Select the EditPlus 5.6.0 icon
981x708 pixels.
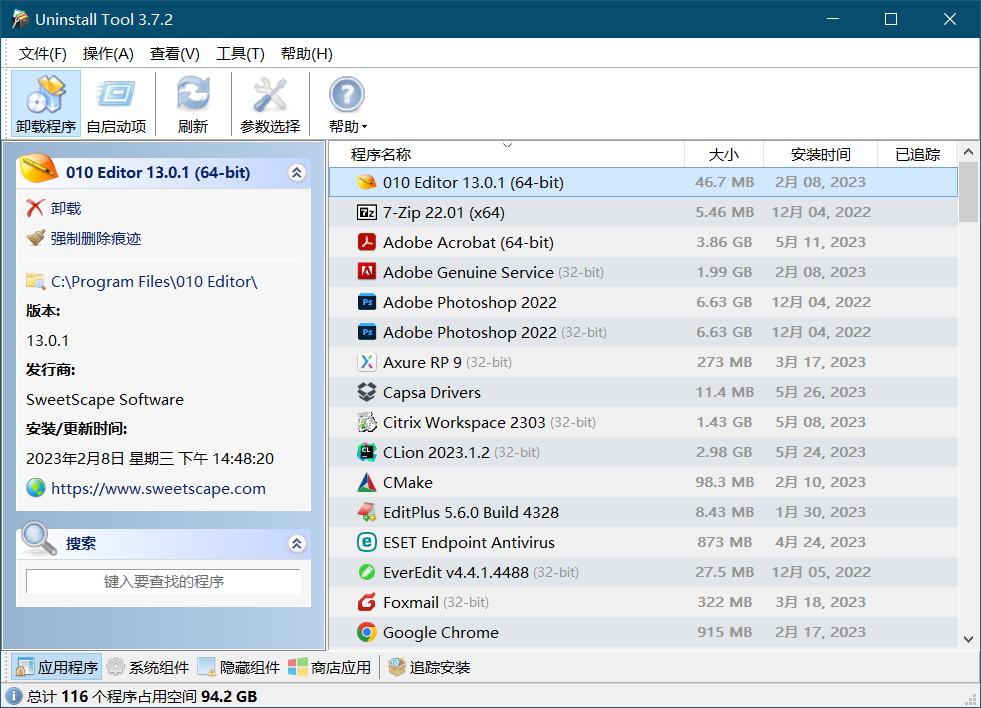coord(367,512)
